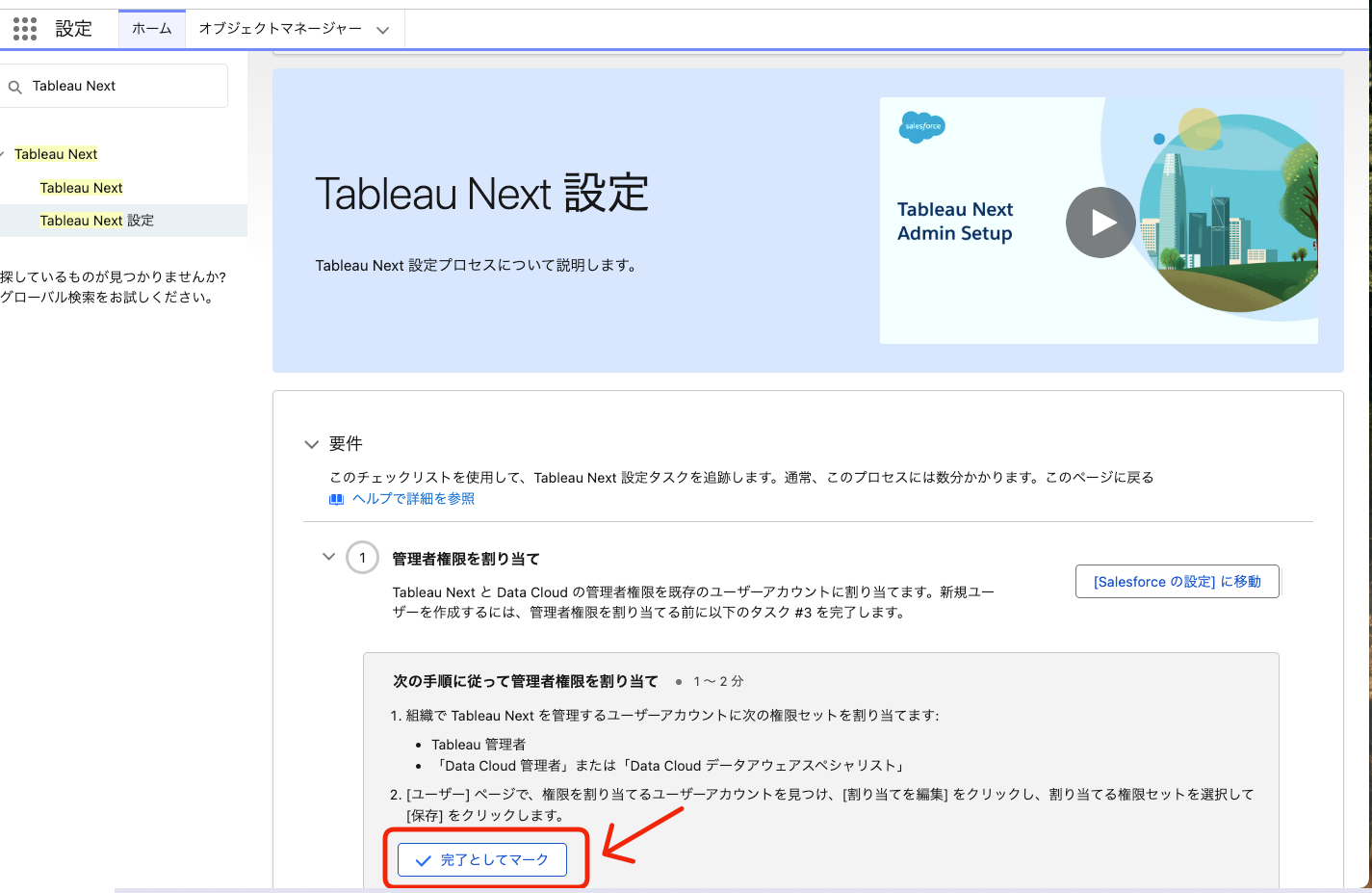1372x893 pixels.
Task: Click the Quick Find field containing Tableau Next
Action: [115, 86]
